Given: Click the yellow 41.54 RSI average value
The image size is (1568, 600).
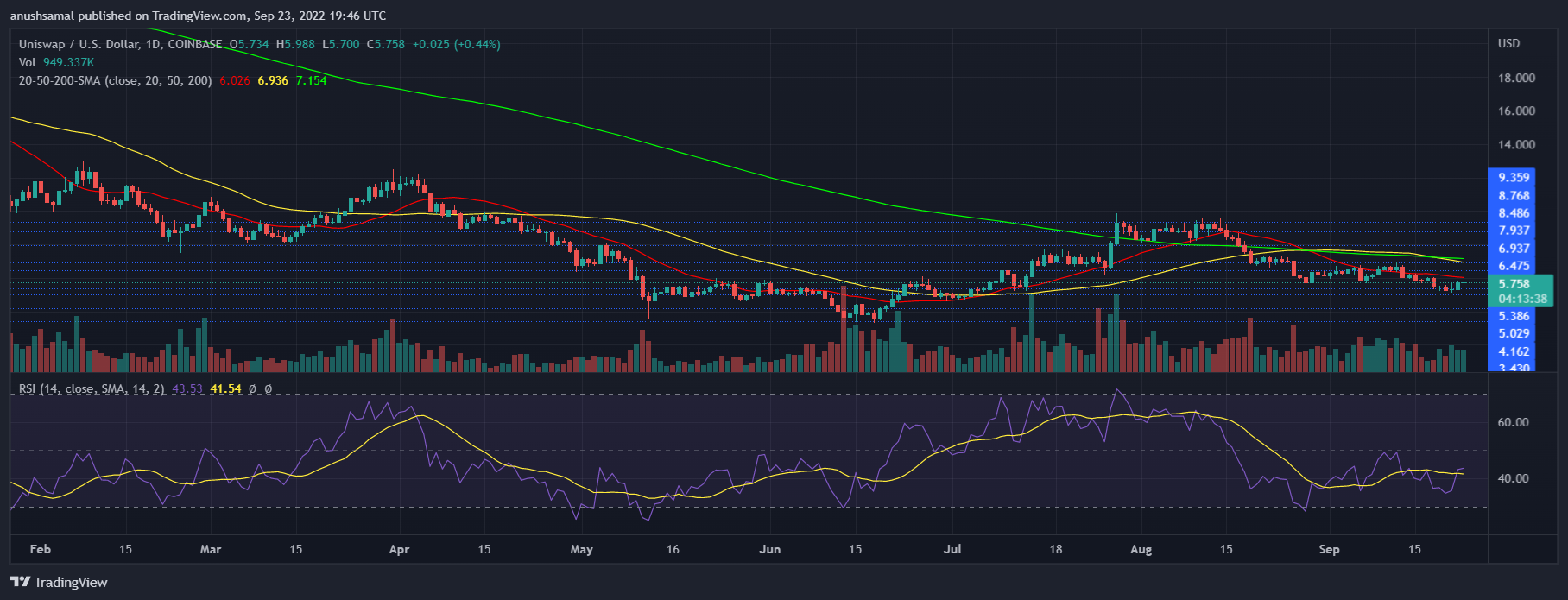Looking at the screenshot, I should [225, 389].
